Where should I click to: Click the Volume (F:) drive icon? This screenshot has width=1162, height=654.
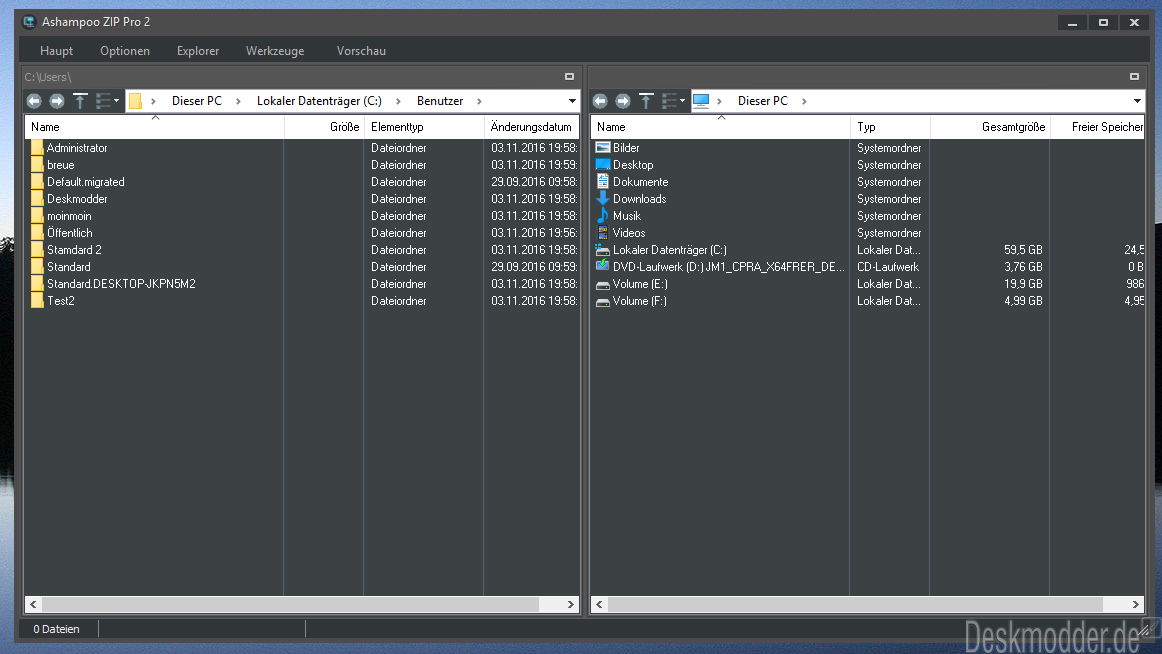coord(602,301)
